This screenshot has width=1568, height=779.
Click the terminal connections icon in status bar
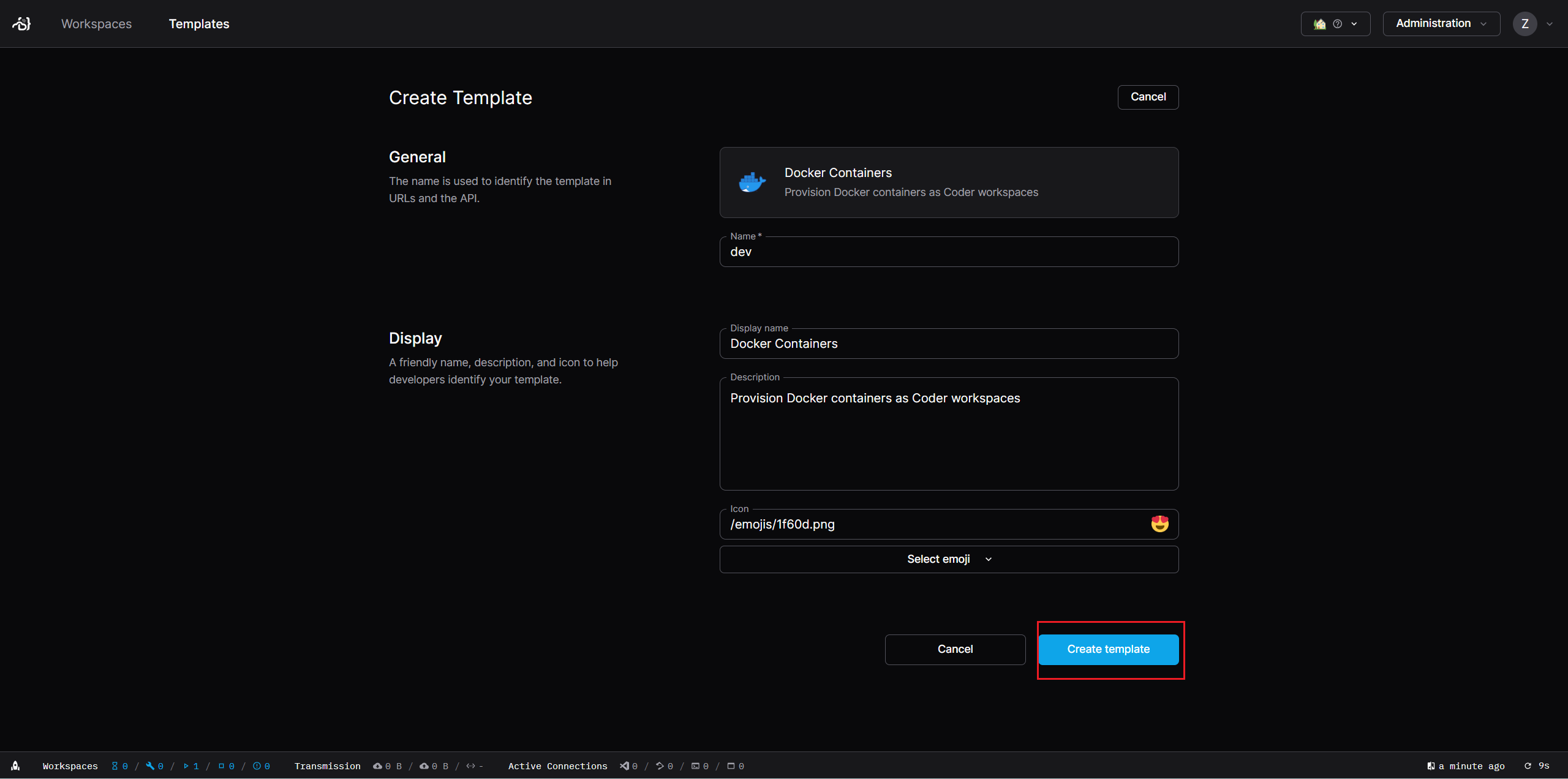(695, 766)
